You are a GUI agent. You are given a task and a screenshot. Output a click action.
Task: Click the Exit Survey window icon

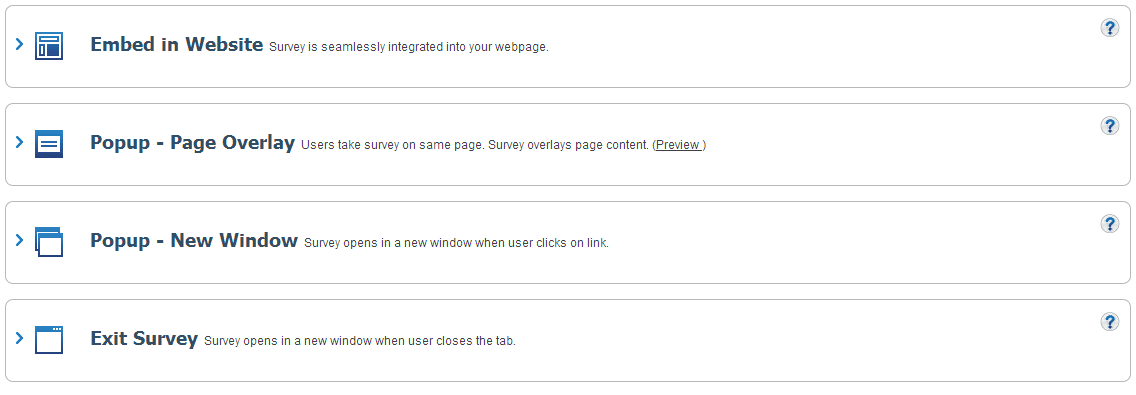coord(49,340)
